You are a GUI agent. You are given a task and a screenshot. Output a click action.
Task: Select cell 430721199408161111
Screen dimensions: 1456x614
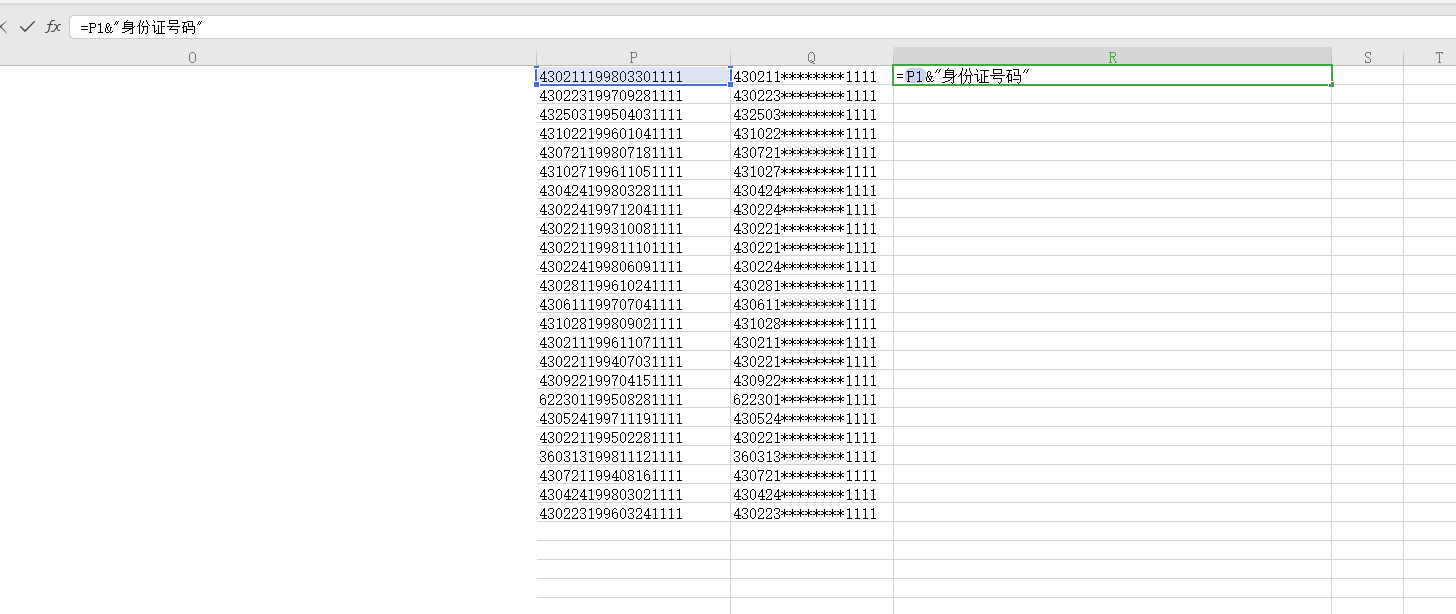pos(633,475)
